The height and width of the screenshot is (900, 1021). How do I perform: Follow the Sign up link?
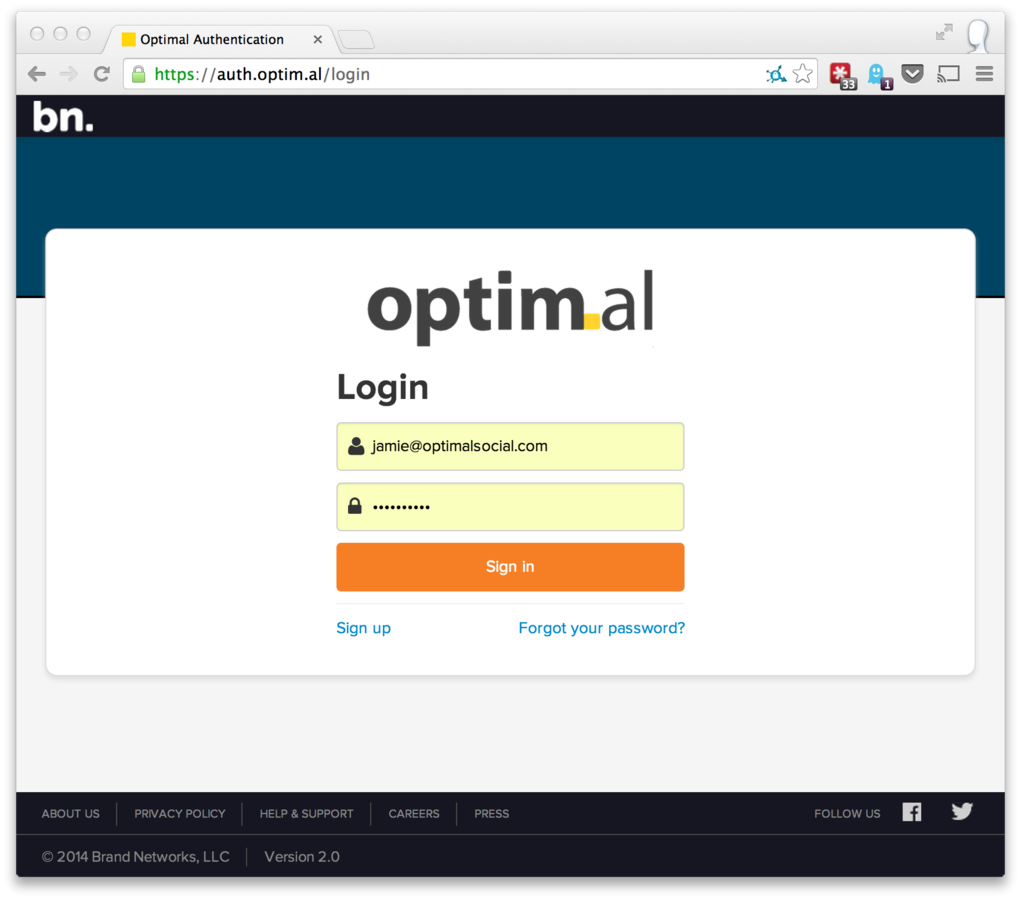click(x=363, y=628)
